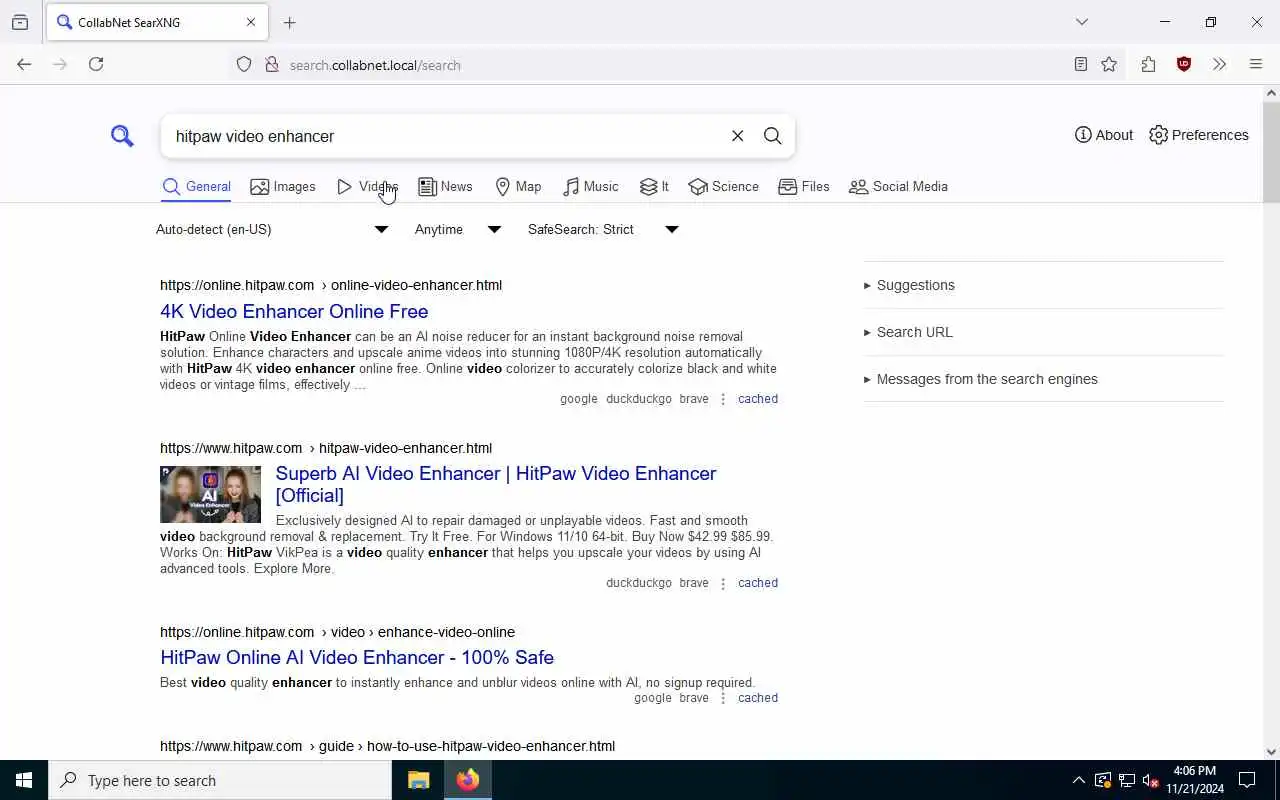Open cached link of Superb AI result
Viewport: 1280px width, 800px height.
click(x=758, y=583)
